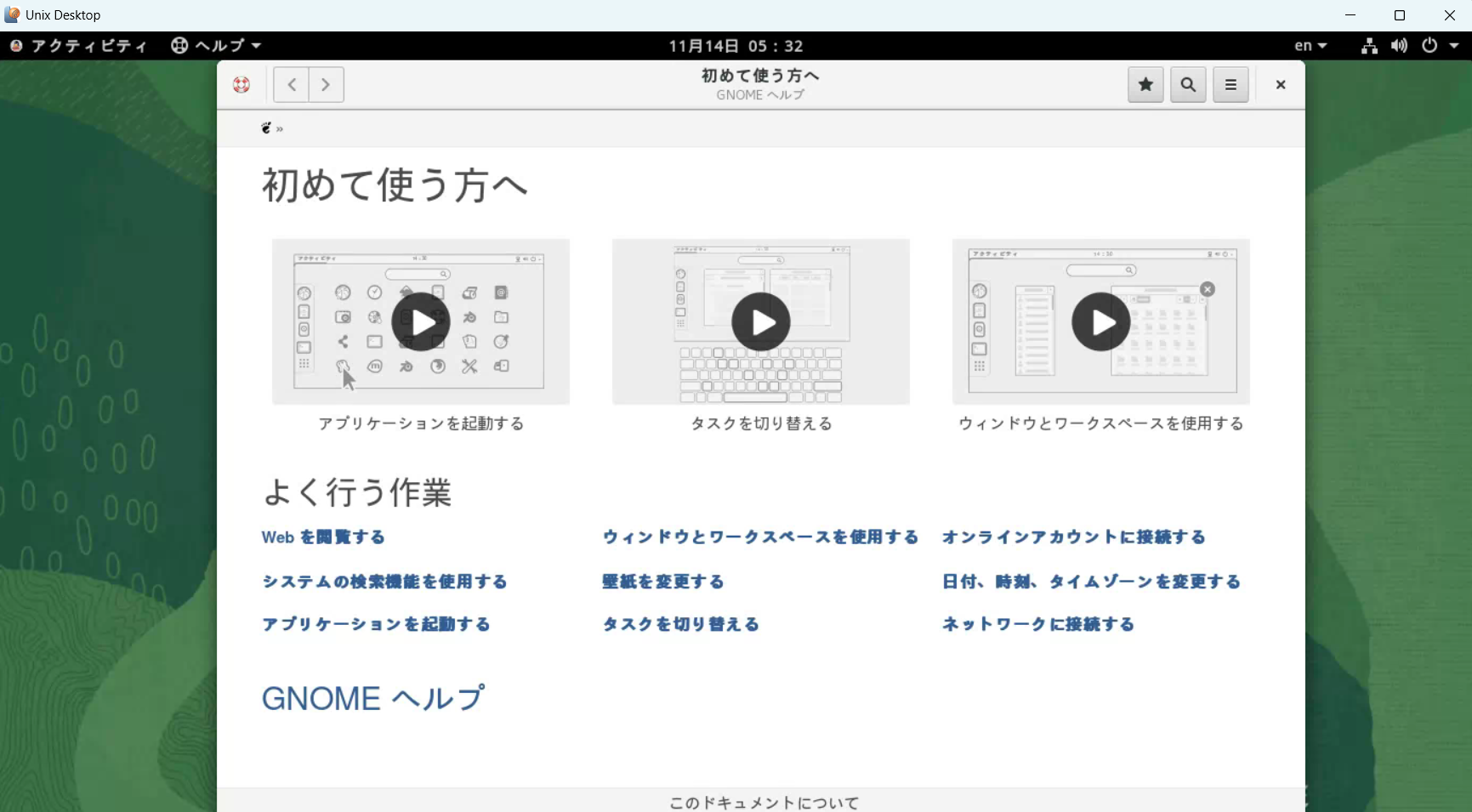Open the en keyboard layout dropdown
Viewport: 1472px width, 812px height.
click(x=1310, y=46)
